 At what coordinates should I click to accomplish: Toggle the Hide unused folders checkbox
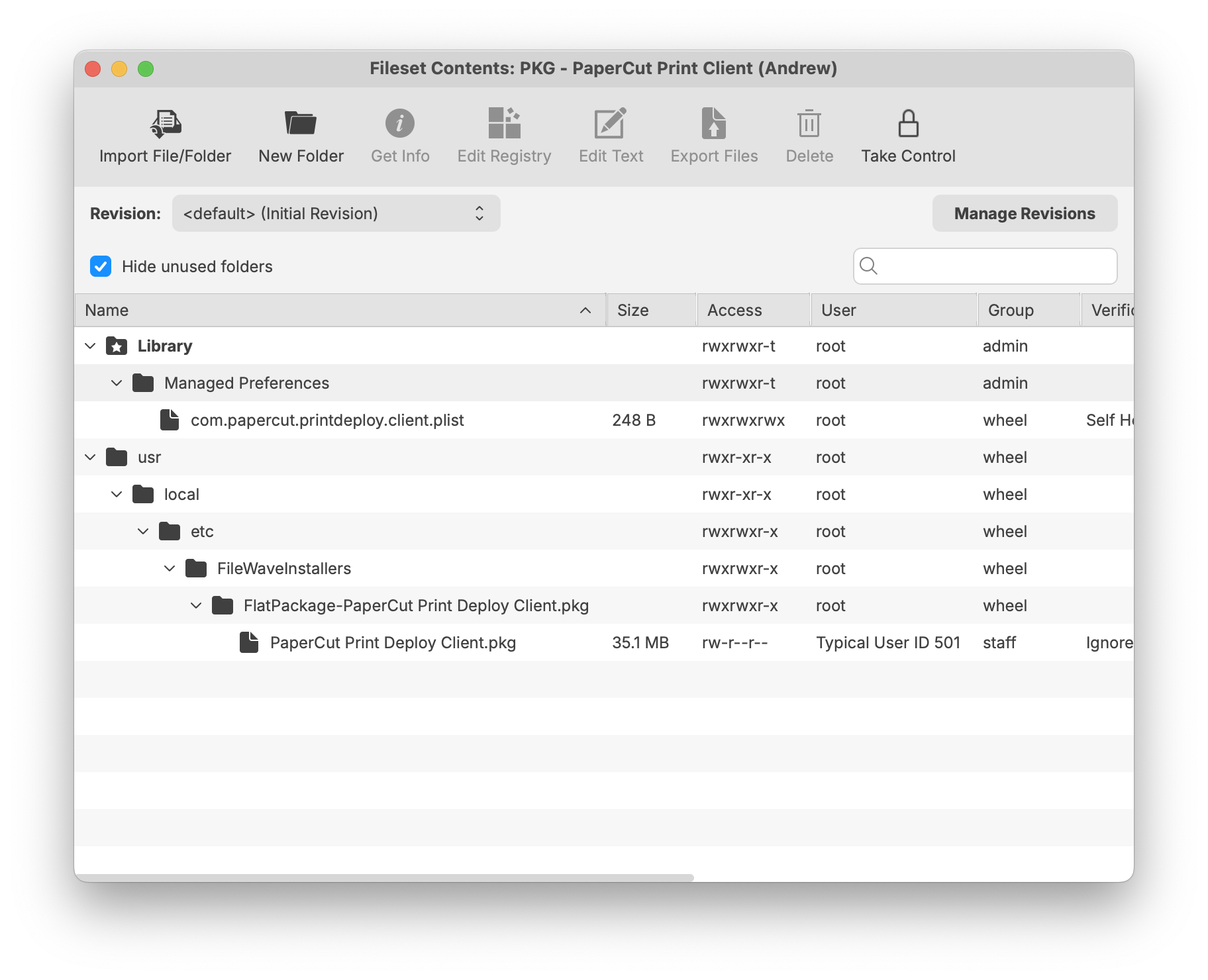pos(101,266)
